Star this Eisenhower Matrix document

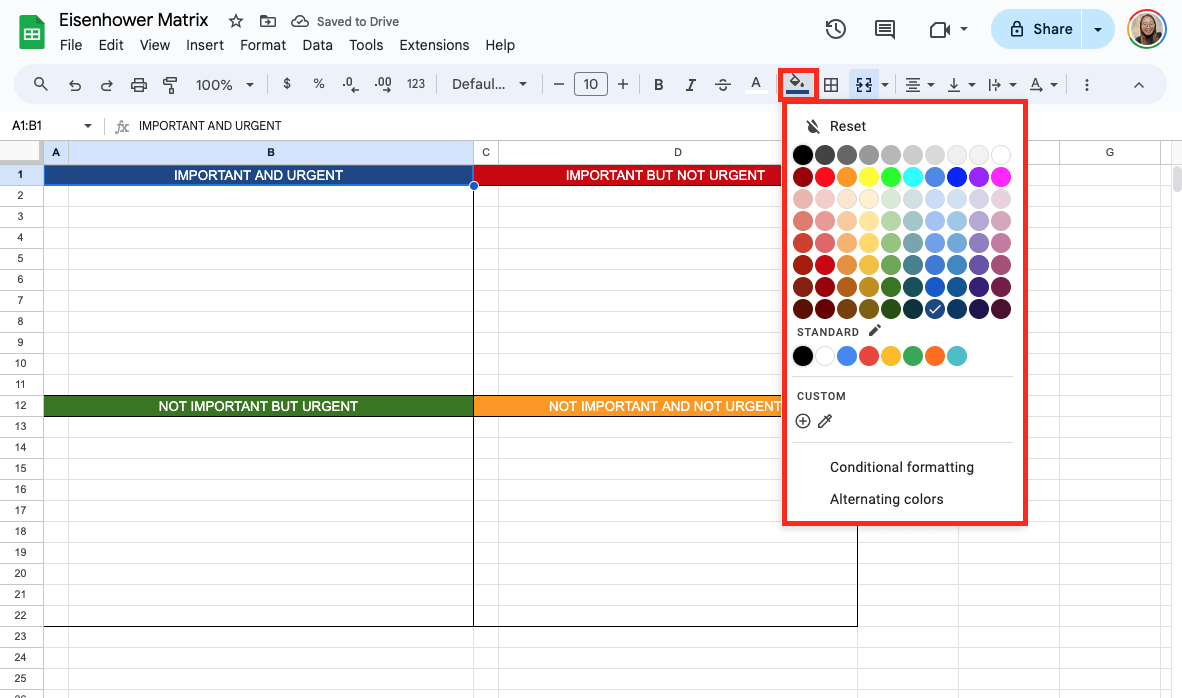pos(235,21)
